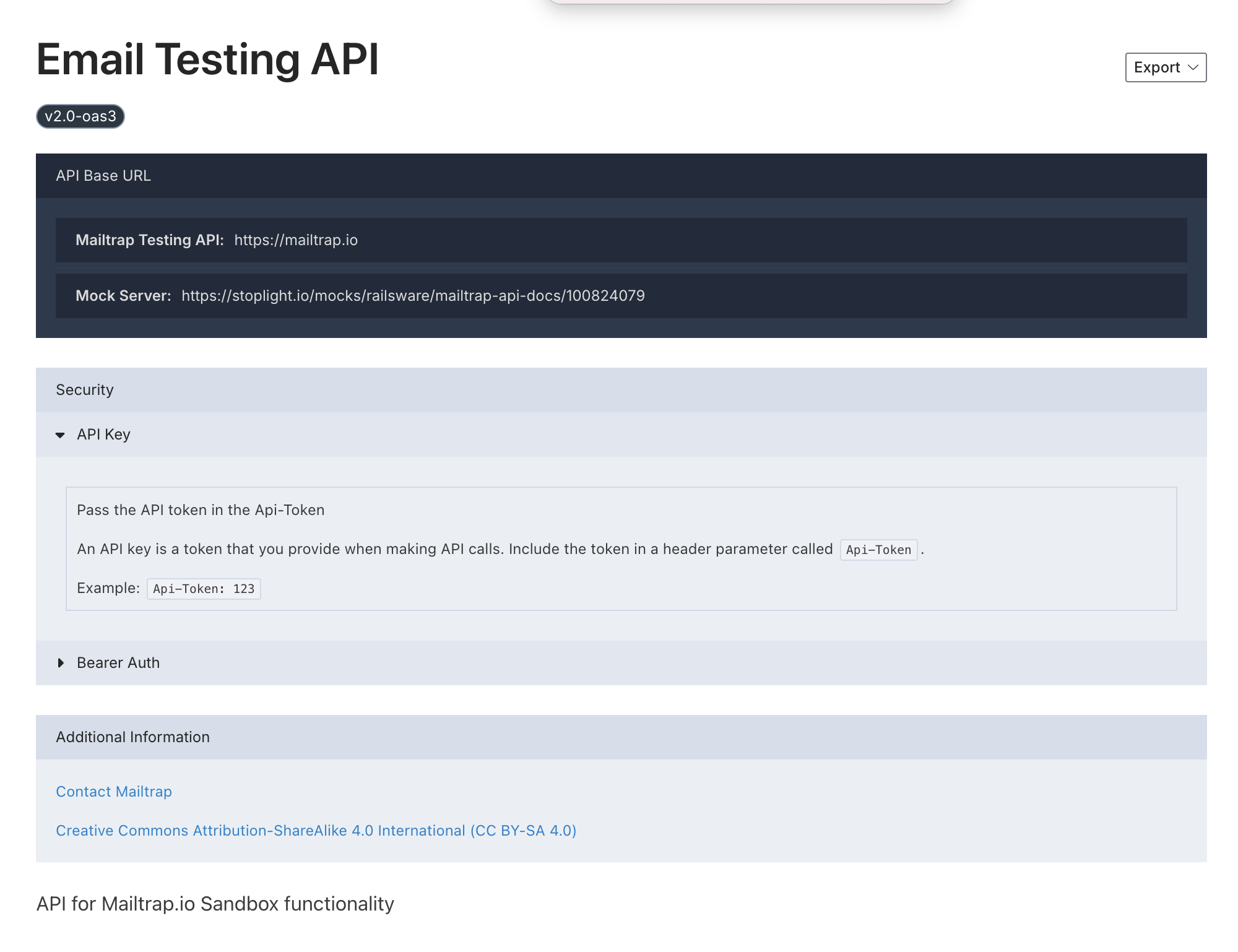
Task: Click 'Pass the API token in the Api-Token' text
Action: (201, 510)
